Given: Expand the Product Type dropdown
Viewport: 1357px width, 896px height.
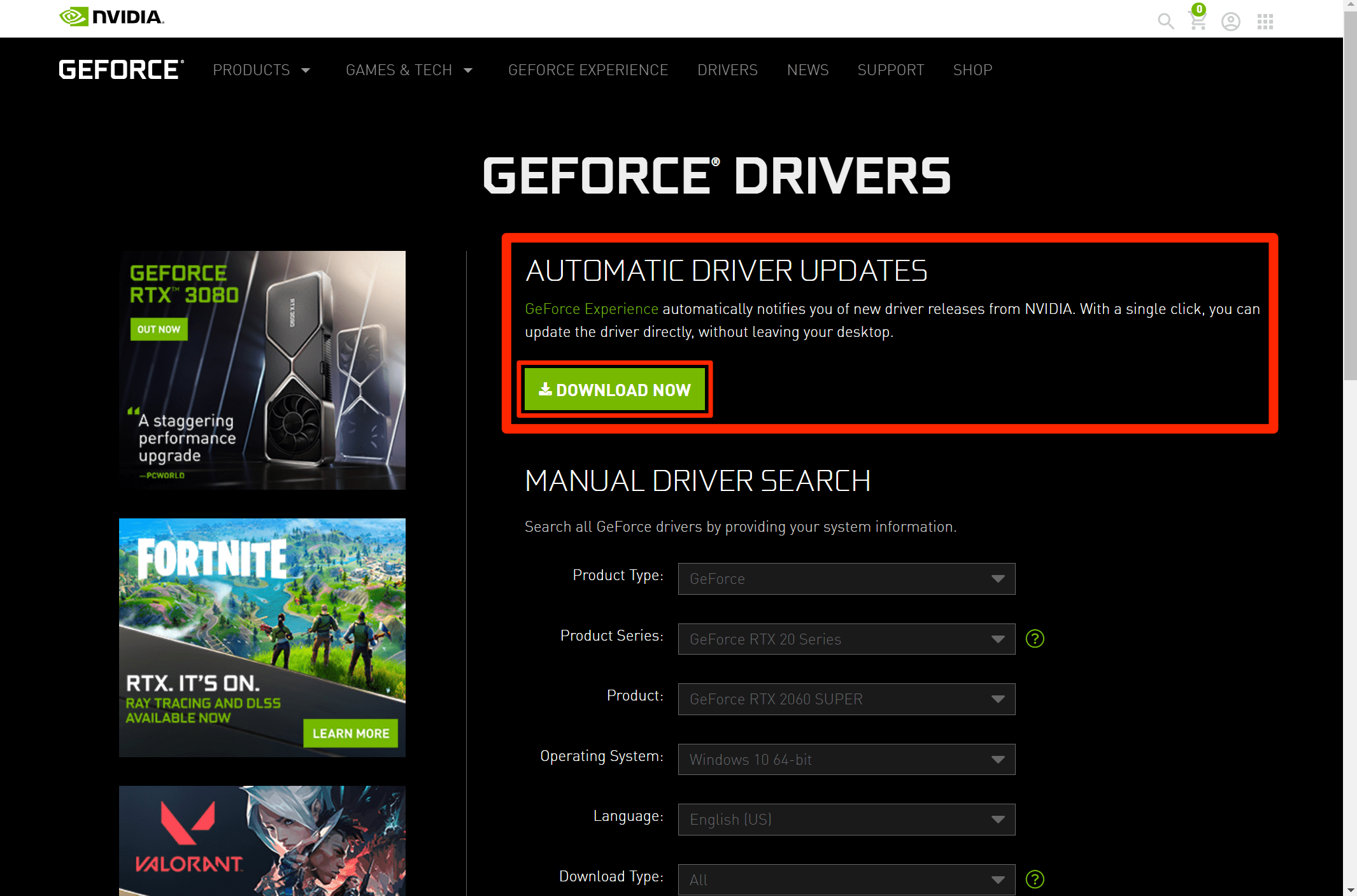Looking at the screenshot, I should [846, 578].
